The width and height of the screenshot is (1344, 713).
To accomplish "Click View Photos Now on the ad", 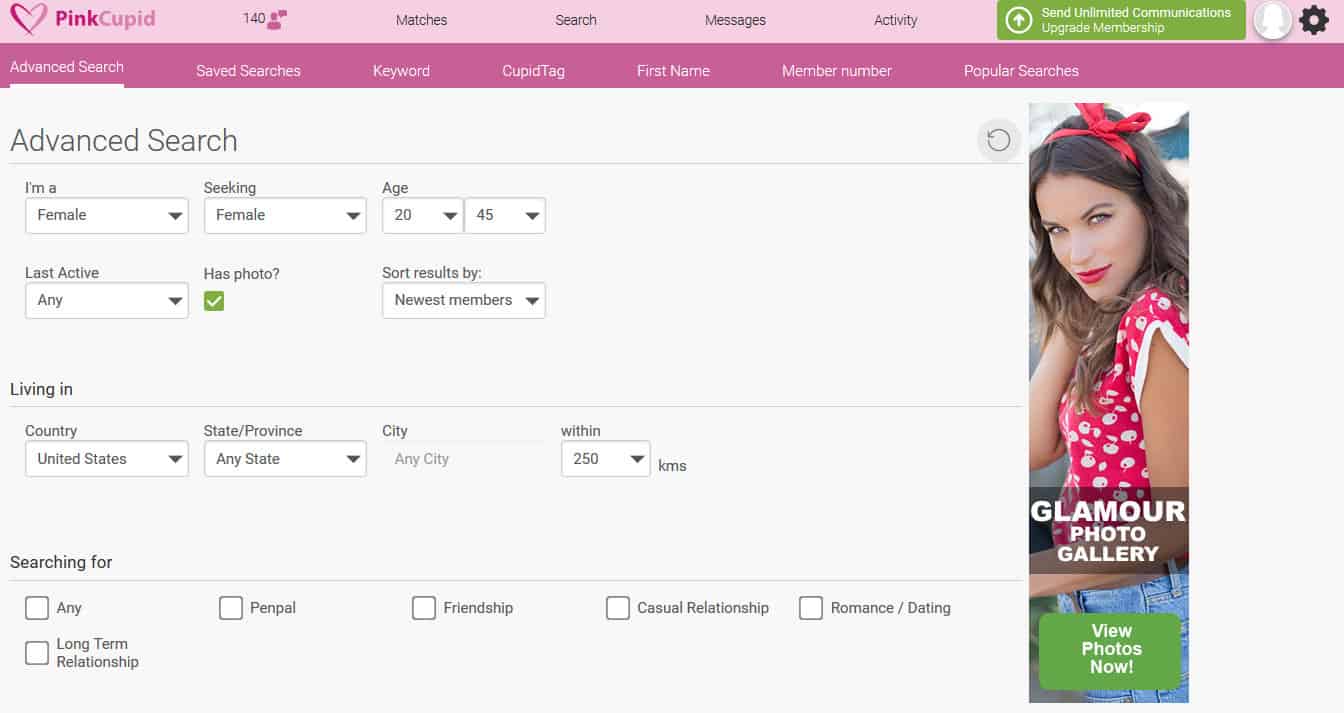I will [x=1111, y=650].
